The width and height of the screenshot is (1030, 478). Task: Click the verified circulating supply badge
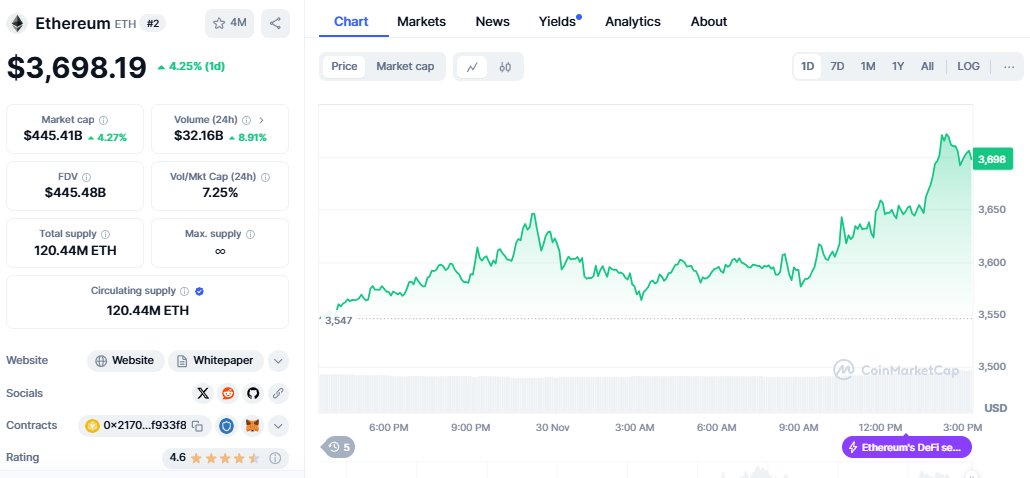[200, 292]
